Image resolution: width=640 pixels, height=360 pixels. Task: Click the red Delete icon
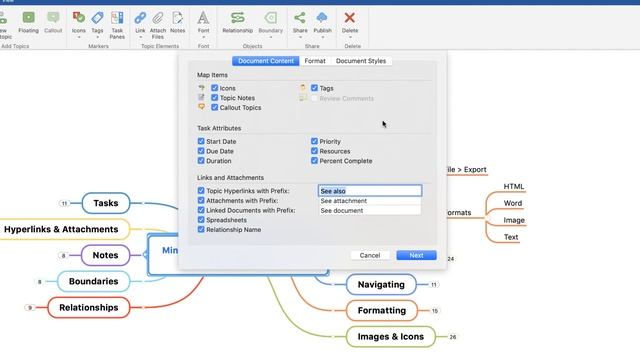(350, 18)
